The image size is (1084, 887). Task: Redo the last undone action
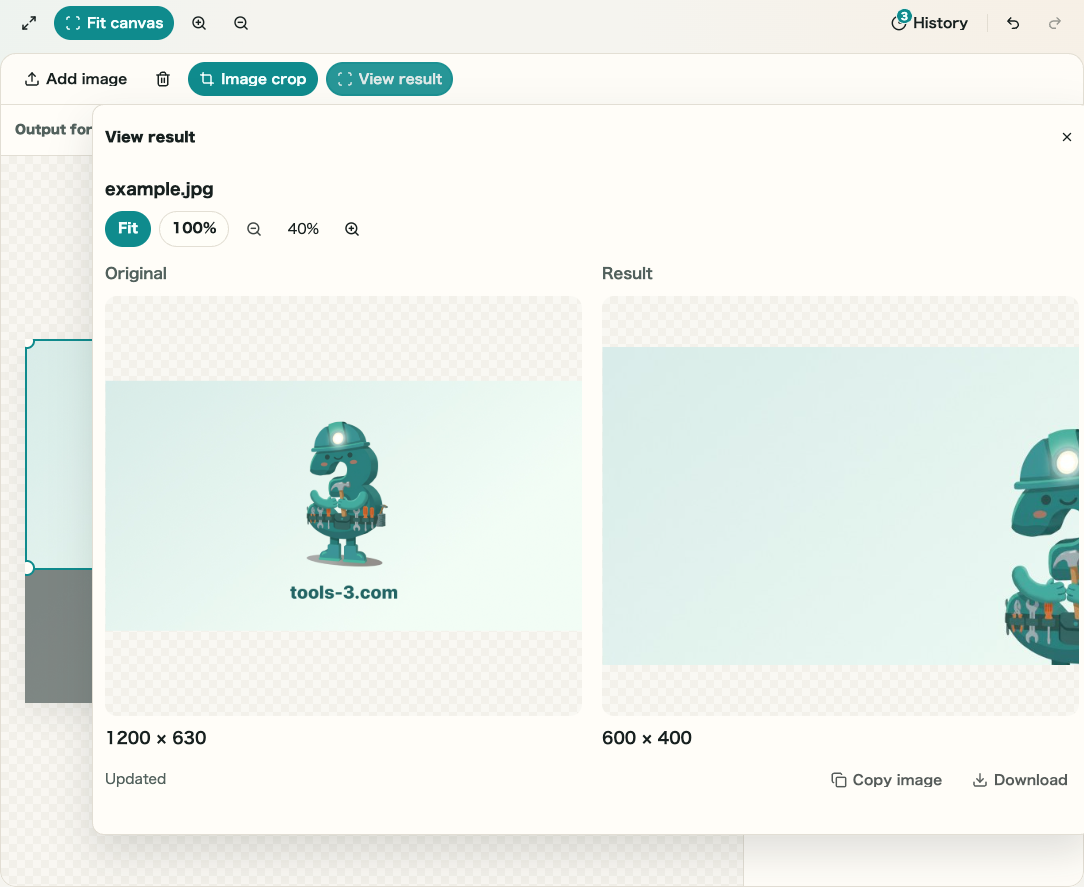coord(1054,24)
